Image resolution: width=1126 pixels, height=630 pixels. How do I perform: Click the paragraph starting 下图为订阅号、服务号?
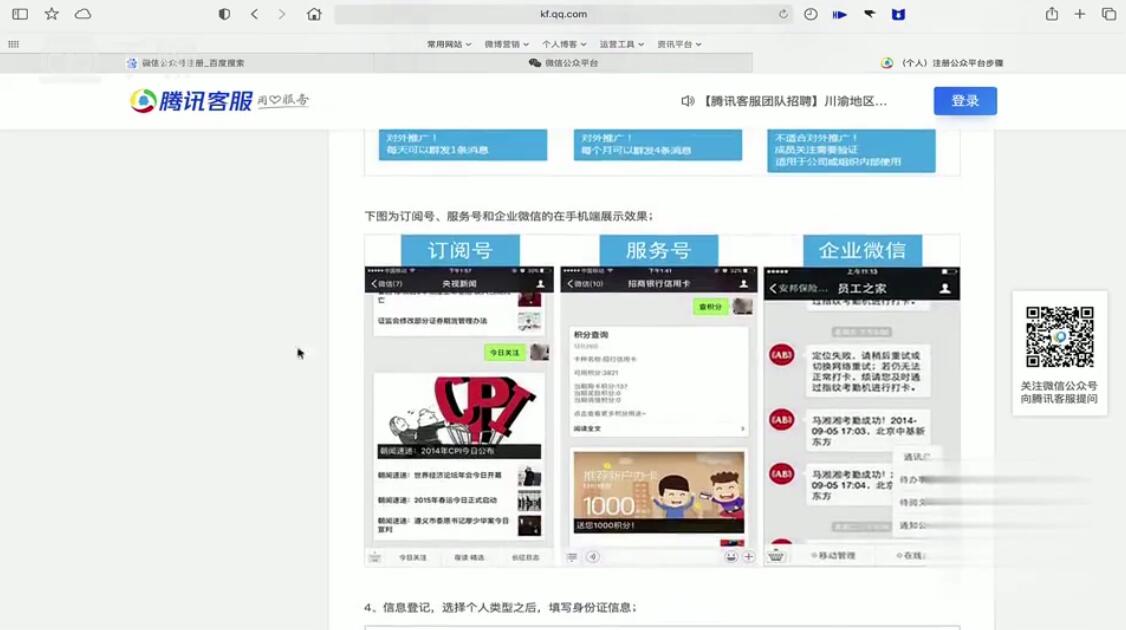[508, 216]
